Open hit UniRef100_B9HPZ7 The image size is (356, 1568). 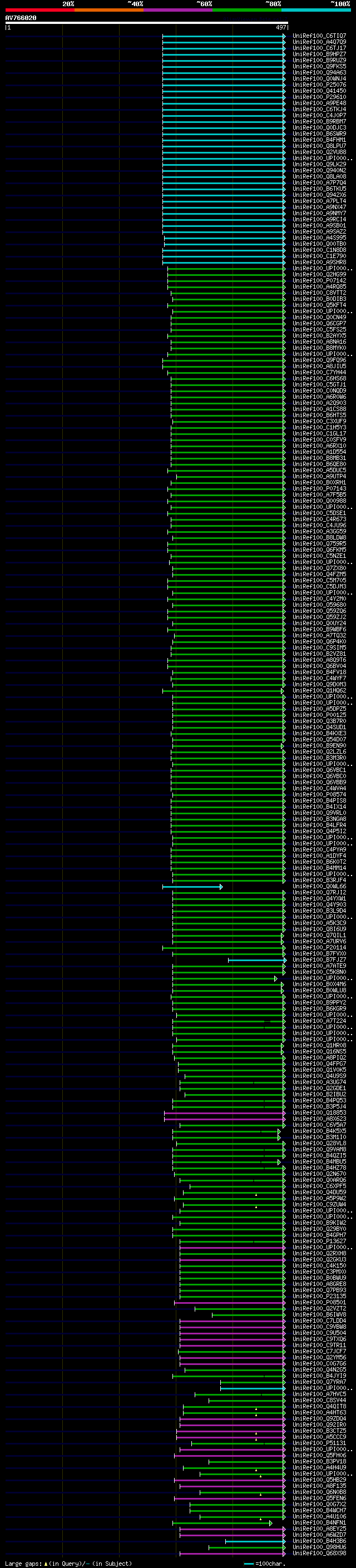pos(319,54)
